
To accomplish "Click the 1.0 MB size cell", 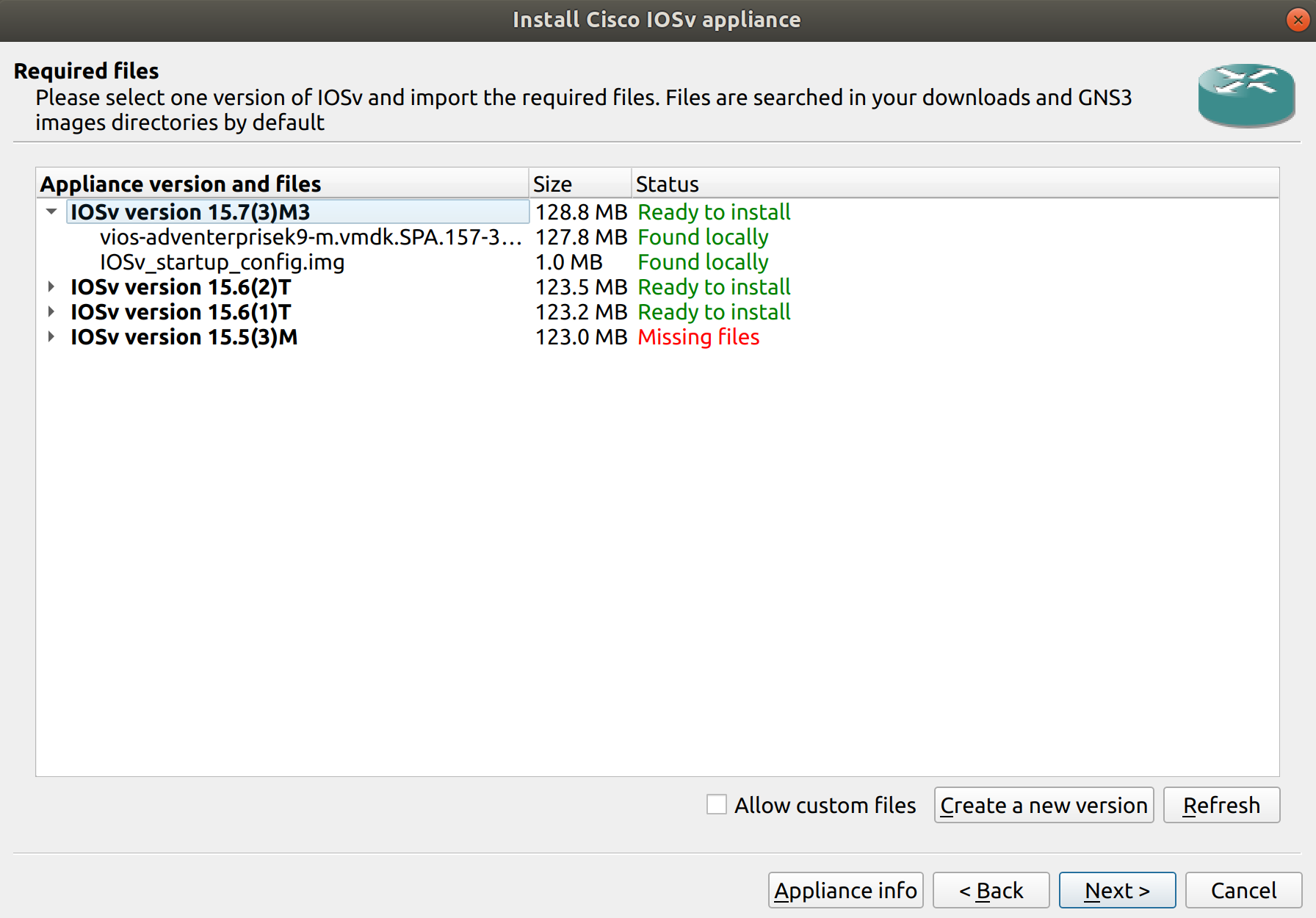I will [568, 262].
